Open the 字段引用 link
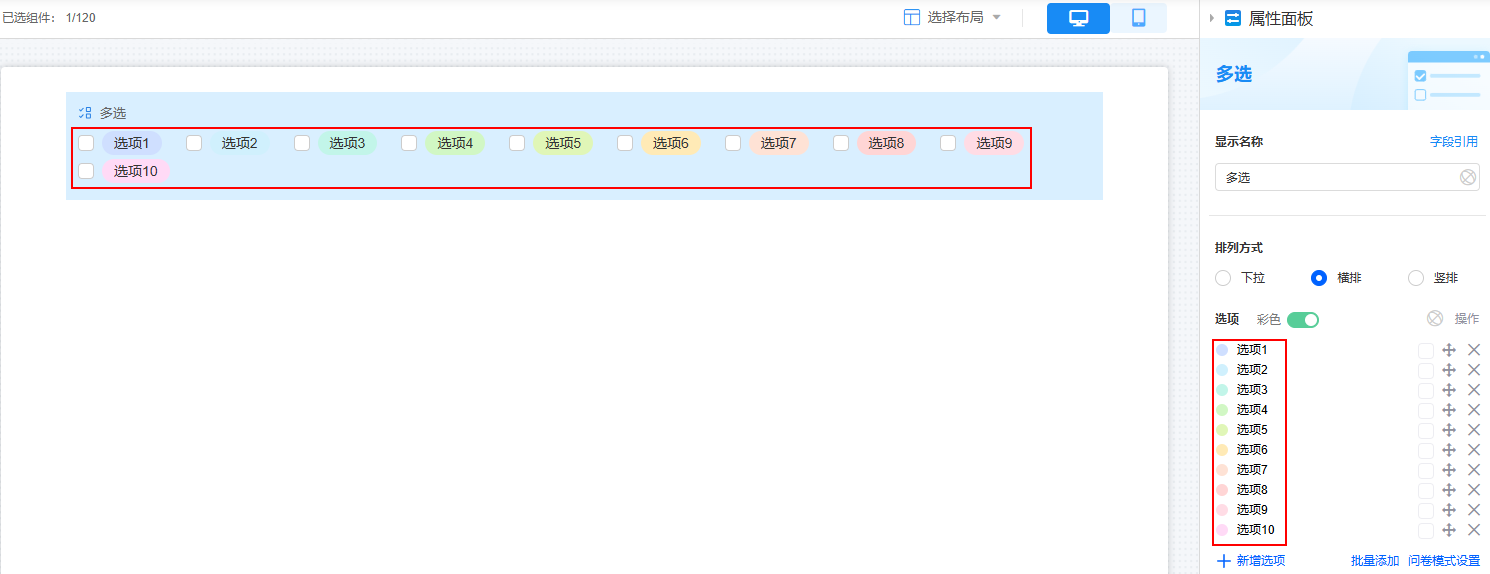This screenshot has height=574, width=1490. tap(1454, 142)
